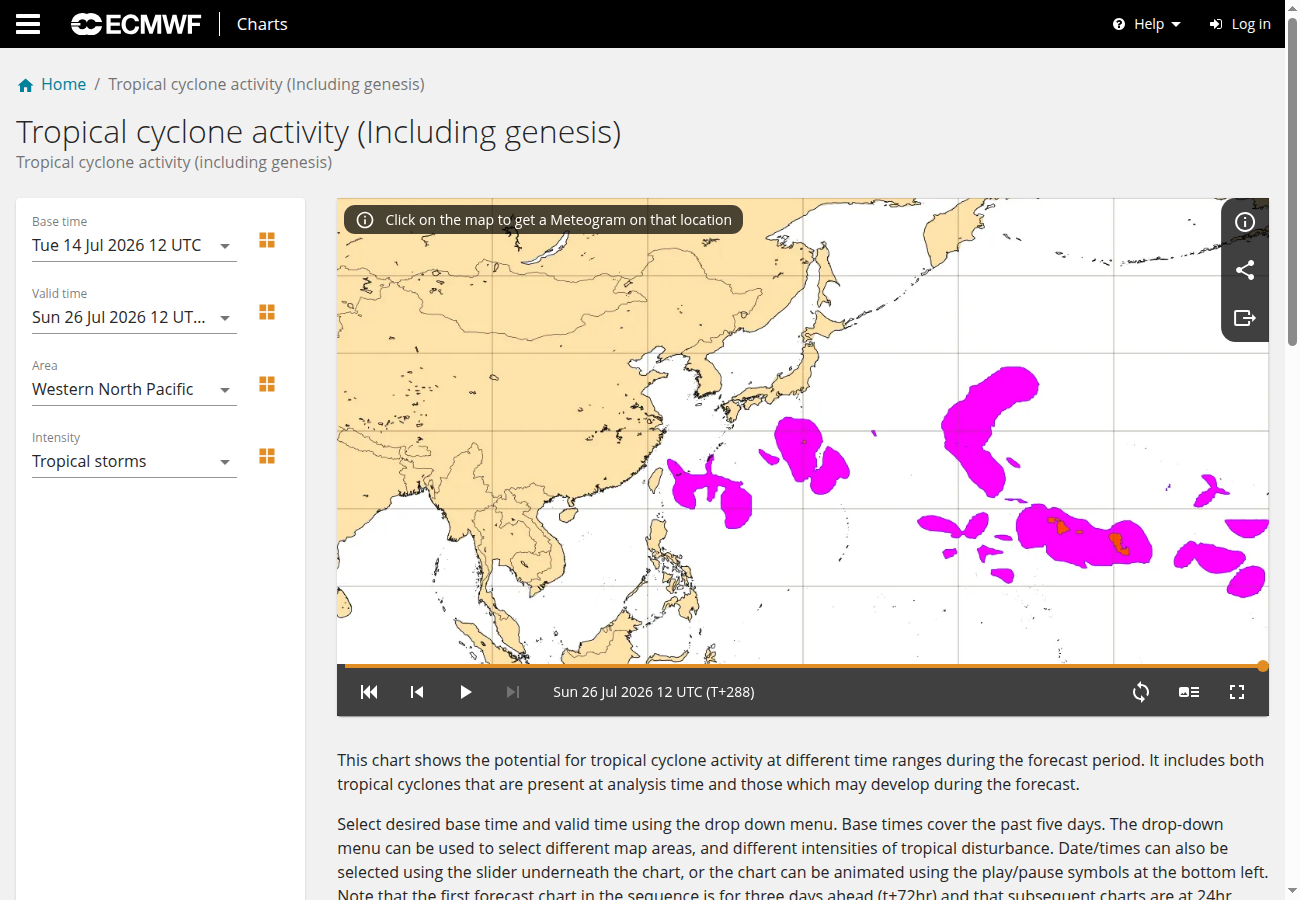The height and width of the screenshot is (900, 1300).
Task: Open the Base time grid selector
Action: point(267,241)
